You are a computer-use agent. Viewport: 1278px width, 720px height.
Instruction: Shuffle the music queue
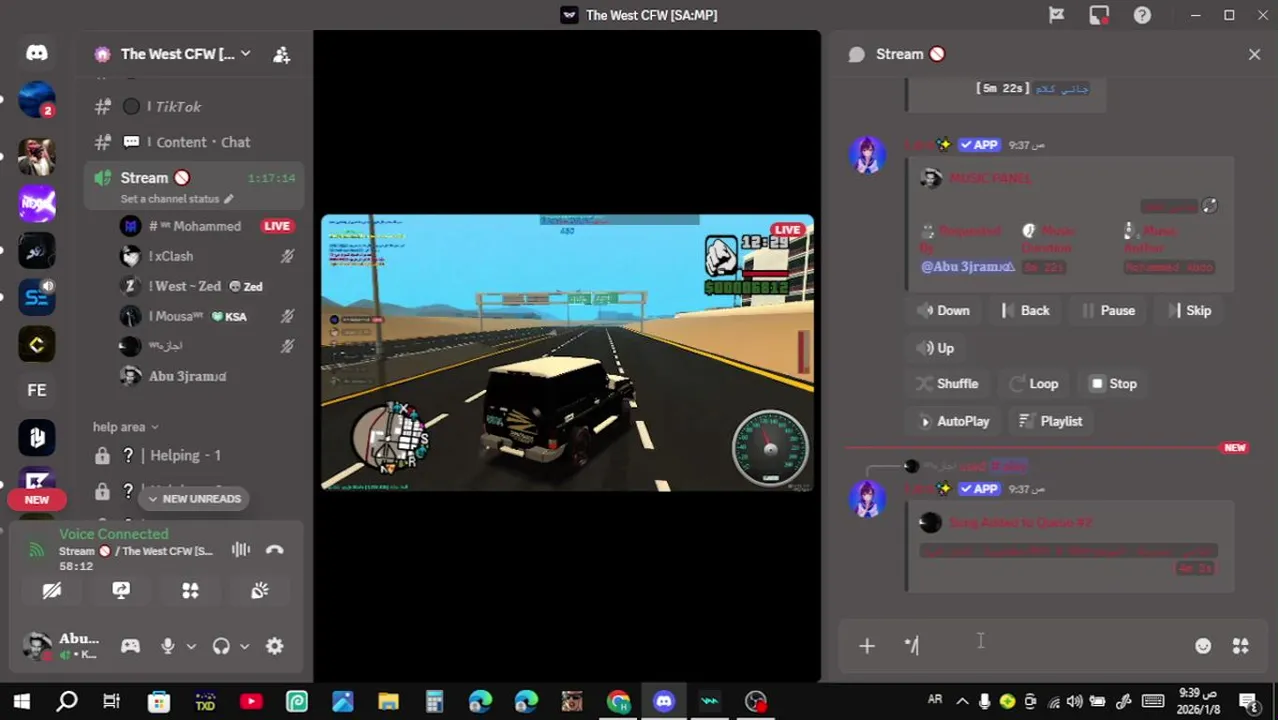(946, 384)
